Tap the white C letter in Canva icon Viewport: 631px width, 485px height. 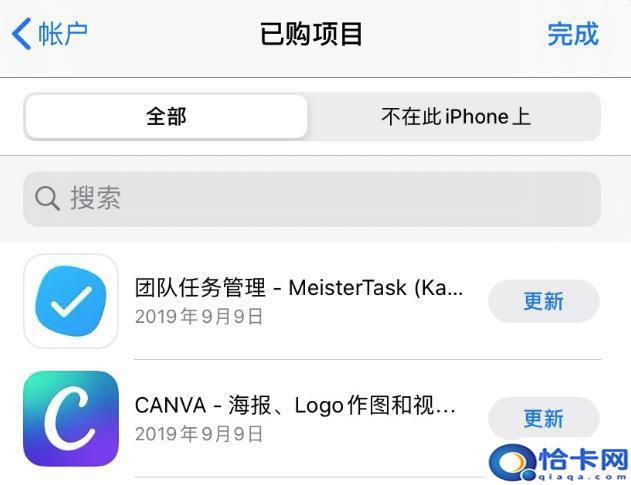point(69,419)
